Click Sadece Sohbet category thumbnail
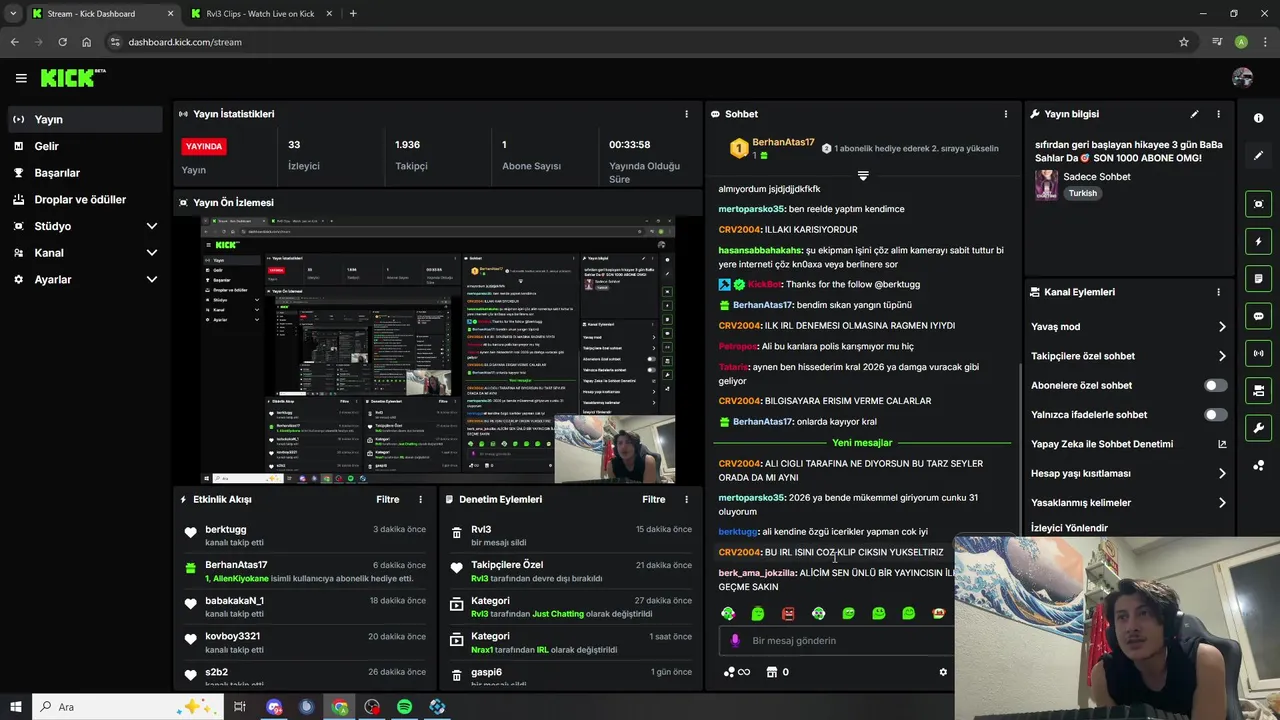Viewport: 1280px width, 720px height. 1046,184
